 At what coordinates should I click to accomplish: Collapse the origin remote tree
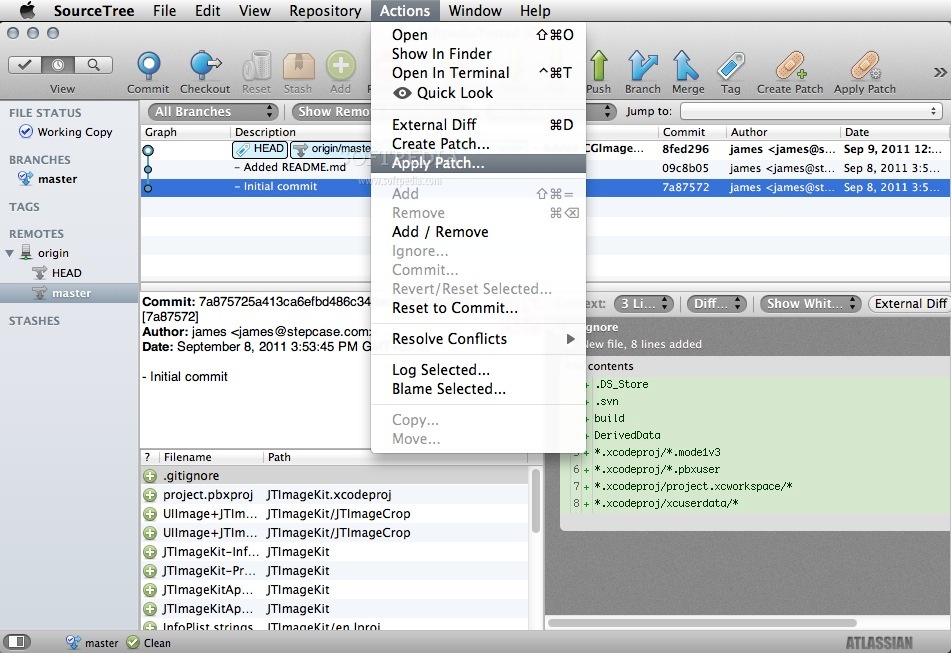(10, 253)
